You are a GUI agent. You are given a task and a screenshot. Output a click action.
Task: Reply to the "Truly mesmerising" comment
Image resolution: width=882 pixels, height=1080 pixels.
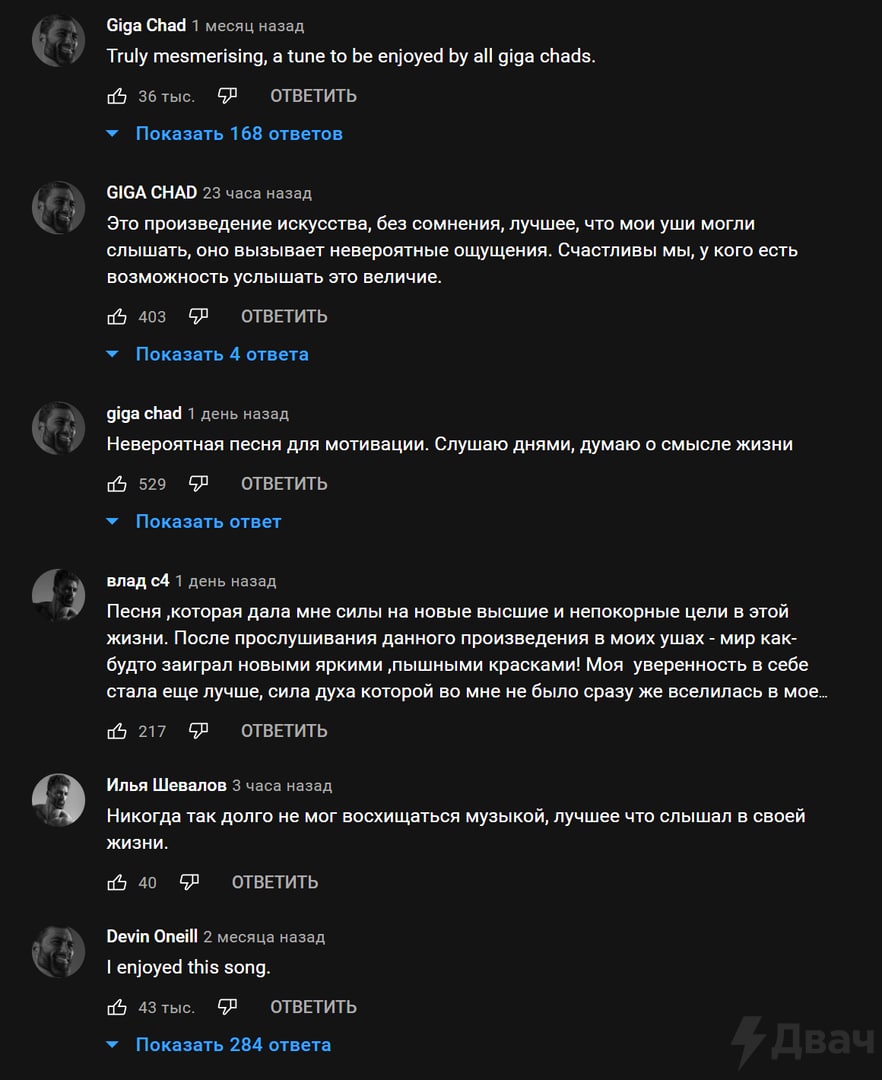313,96
